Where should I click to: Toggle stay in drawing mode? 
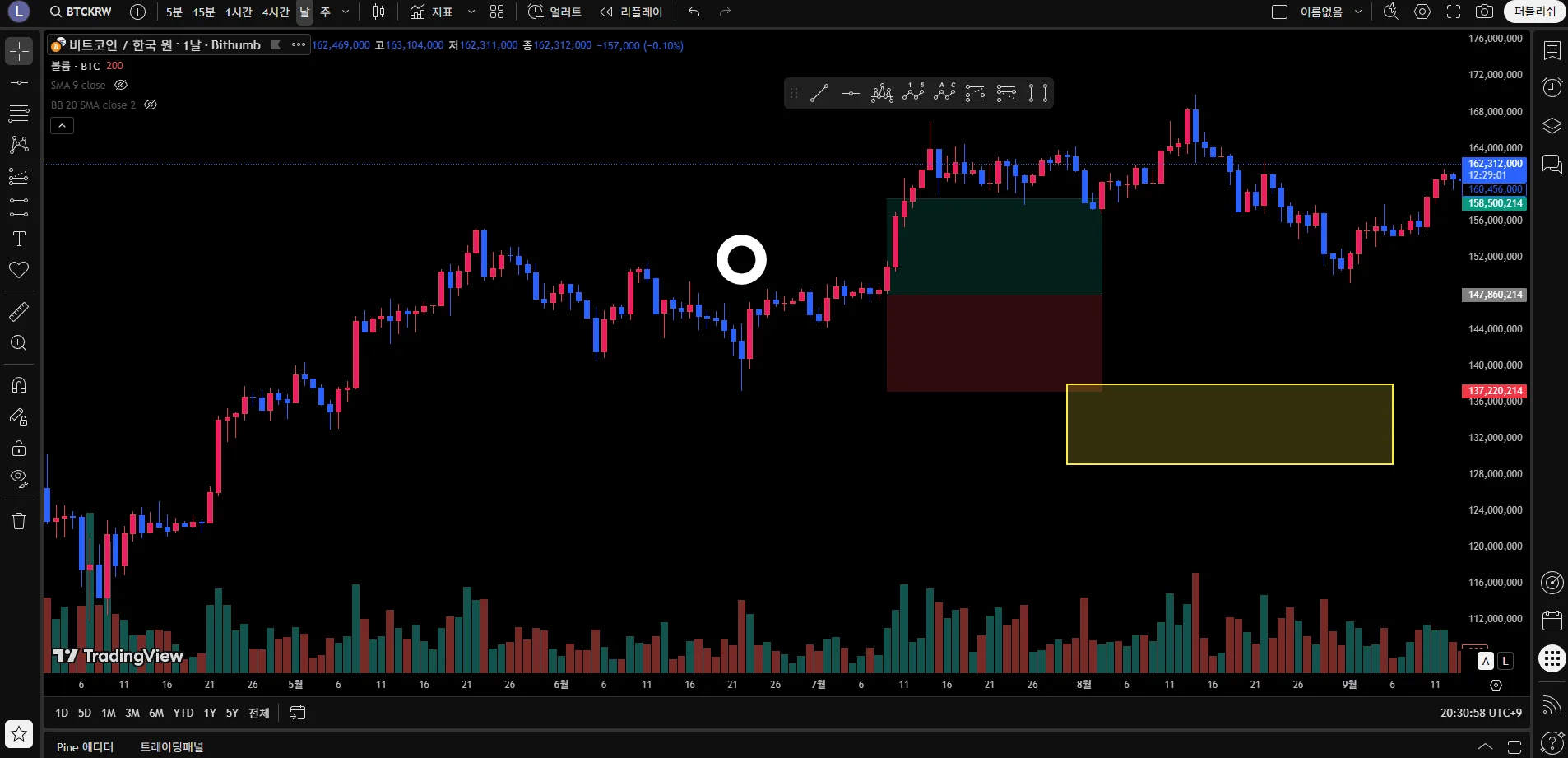click(x=19, y=416)
